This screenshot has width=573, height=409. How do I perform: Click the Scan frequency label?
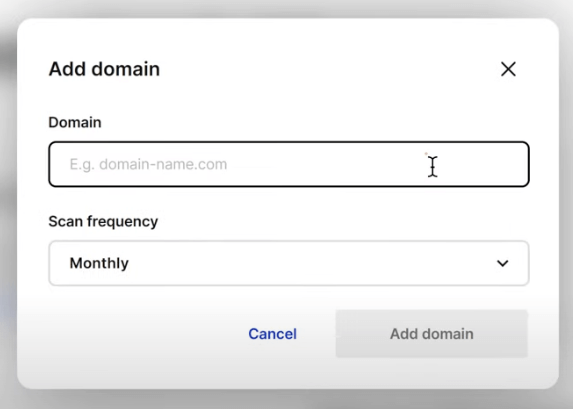pos(103,221)
